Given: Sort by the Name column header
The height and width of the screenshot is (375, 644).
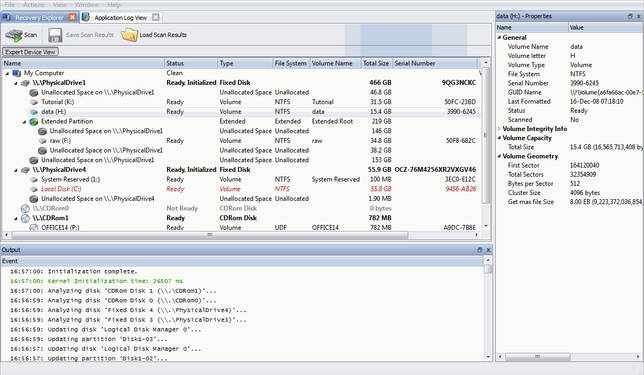Looking at the screenshot, I should [83, 64].
